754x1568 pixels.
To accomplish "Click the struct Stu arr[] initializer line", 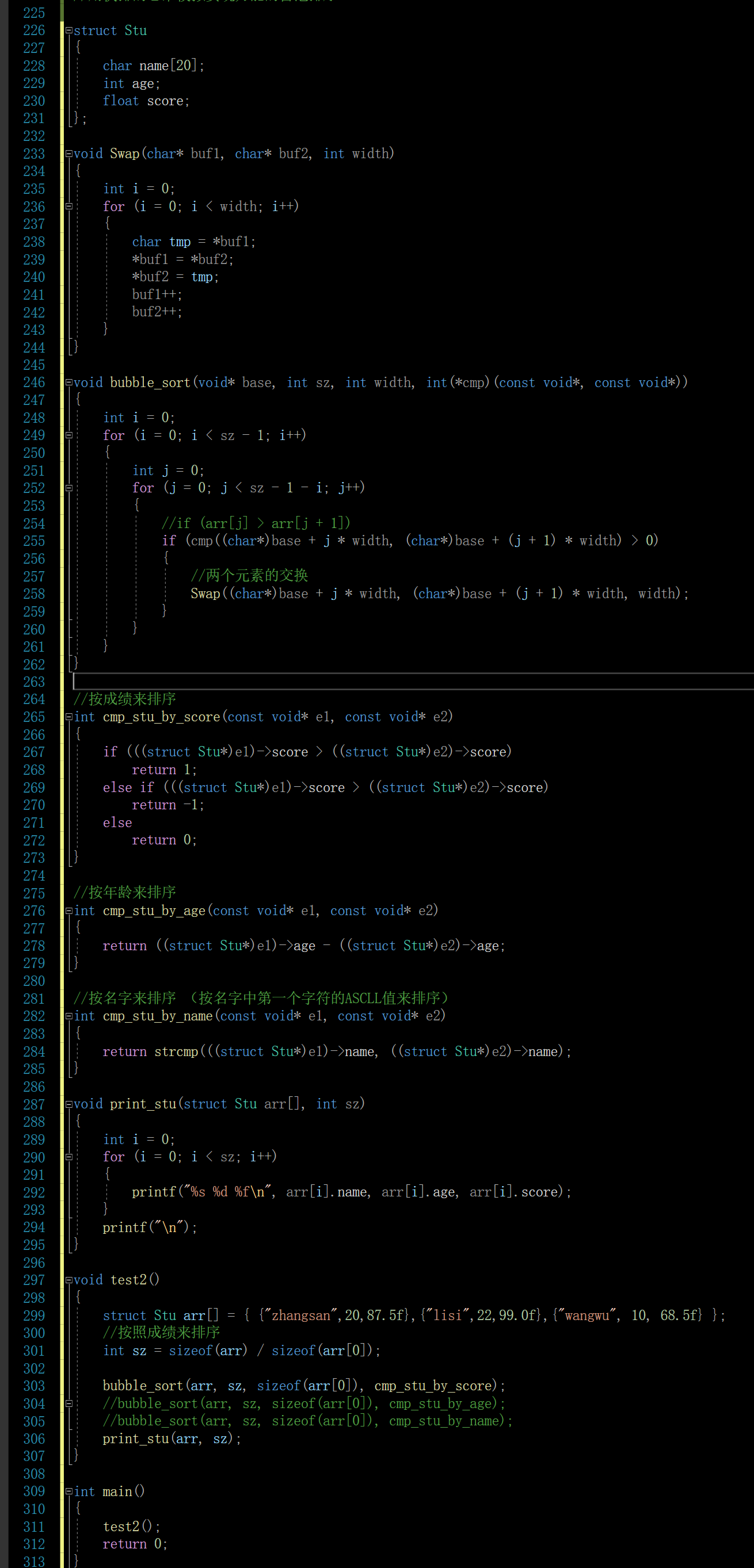I will (414, 1315).
